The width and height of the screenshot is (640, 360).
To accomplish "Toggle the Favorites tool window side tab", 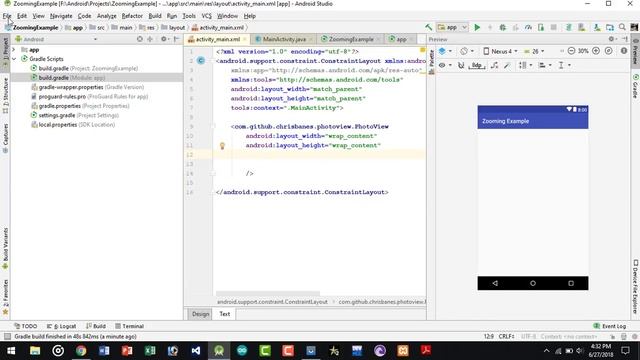I will 5,297.
